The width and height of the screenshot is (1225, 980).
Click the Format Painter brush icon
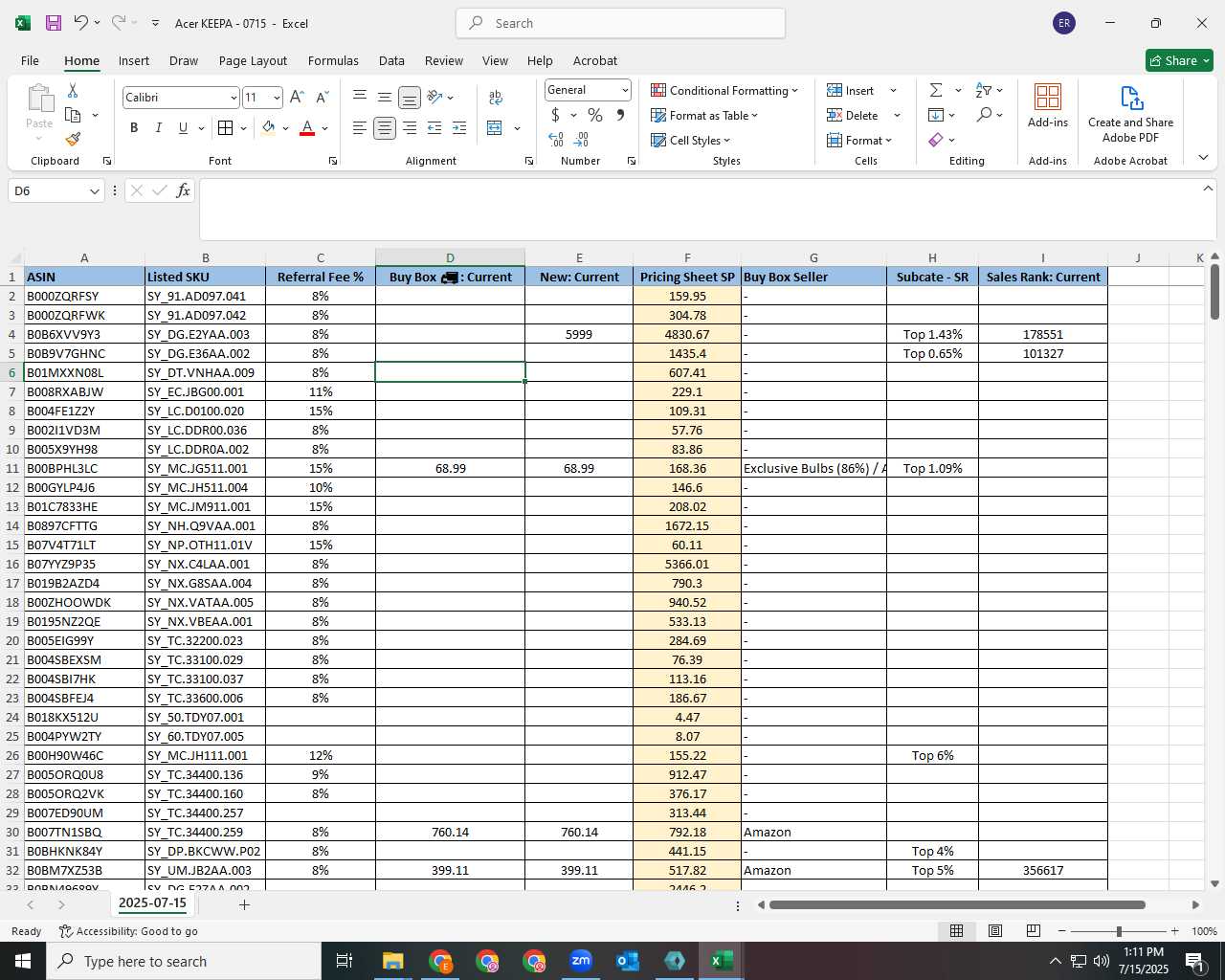coord(73,140)
